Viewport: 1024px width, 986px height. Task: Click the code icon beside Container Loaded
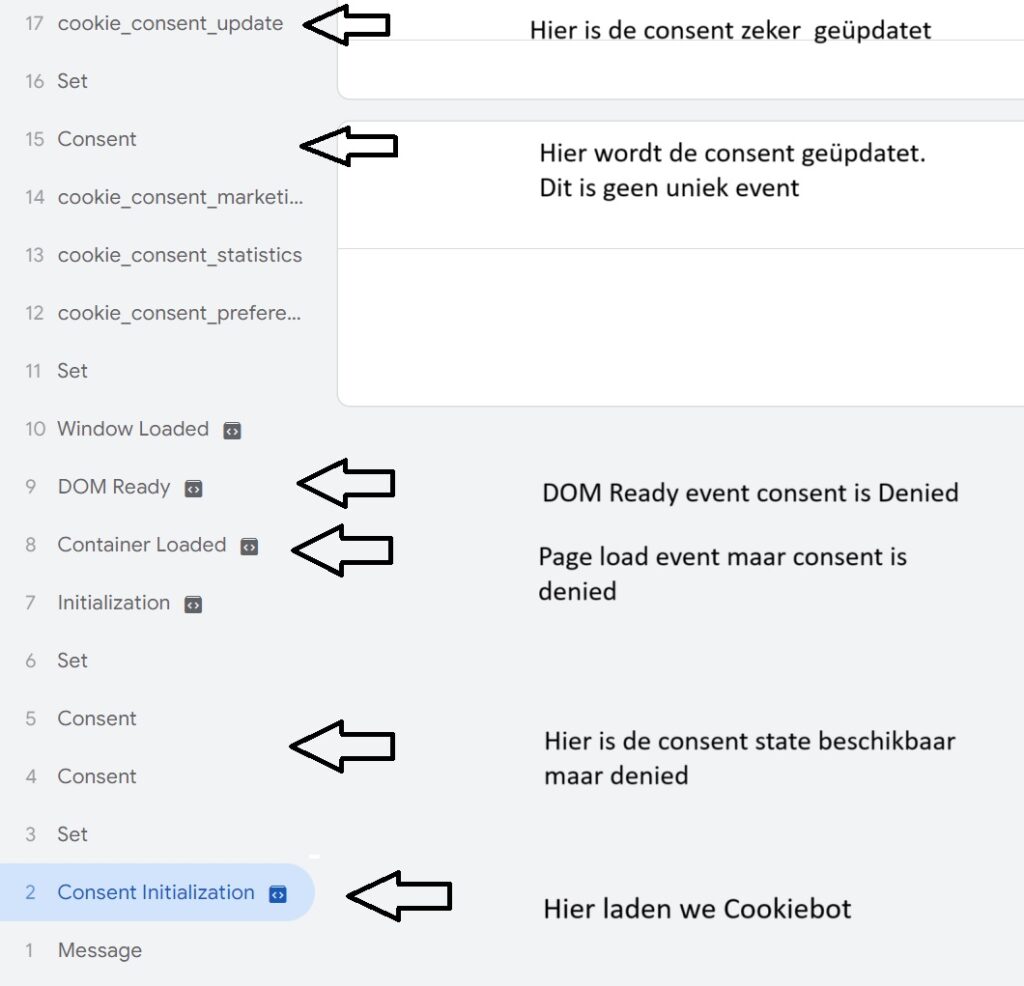click(x=250, y=547)
